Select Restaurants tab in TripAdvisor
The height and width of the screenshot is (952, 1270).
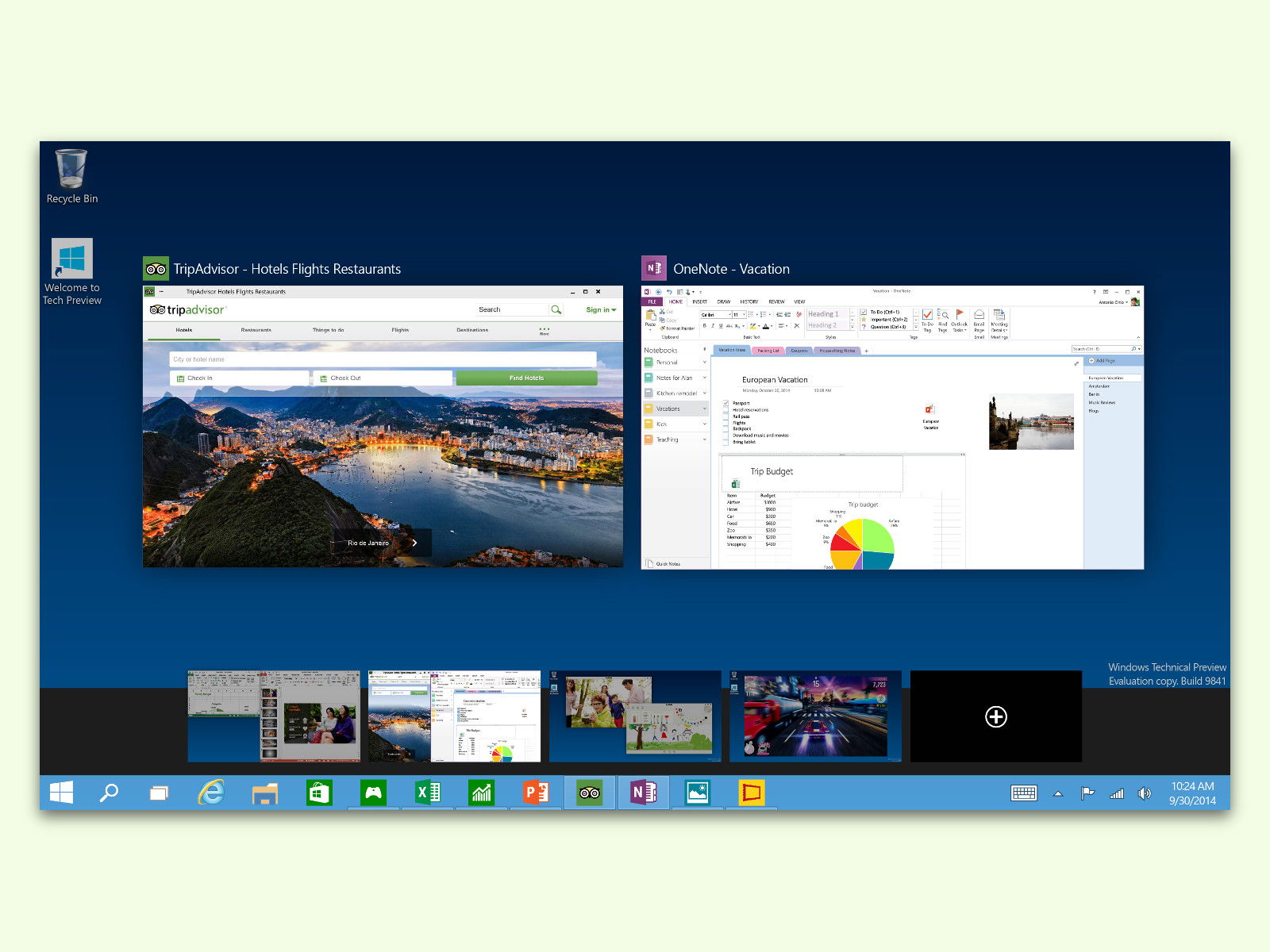(x=256, y=330)
